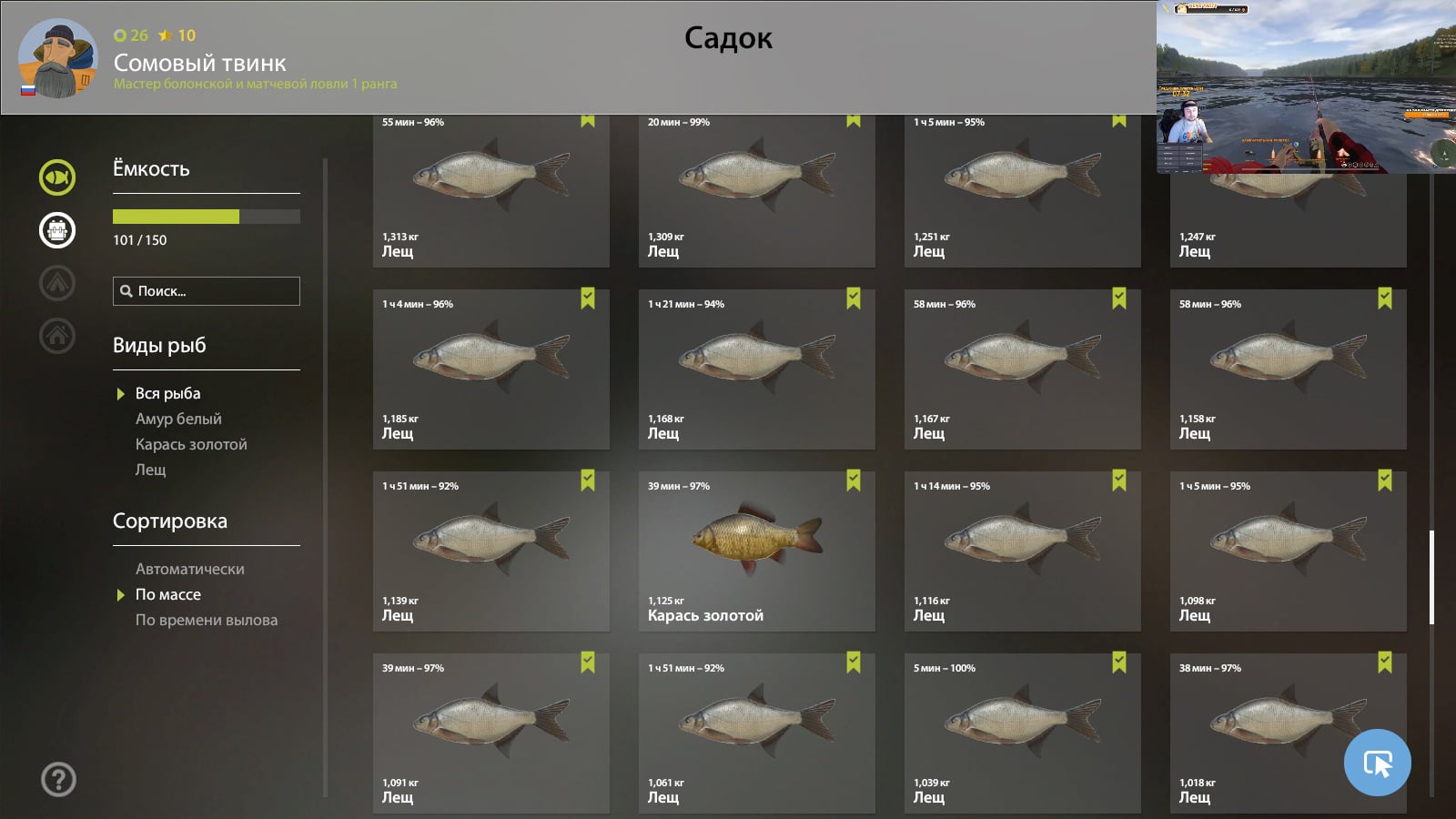Image resolution: width=1456 pixels, height=819 pixels.
Task: Filter by Вся рыба
Action: pyautogui.click(x=167, y=393)
